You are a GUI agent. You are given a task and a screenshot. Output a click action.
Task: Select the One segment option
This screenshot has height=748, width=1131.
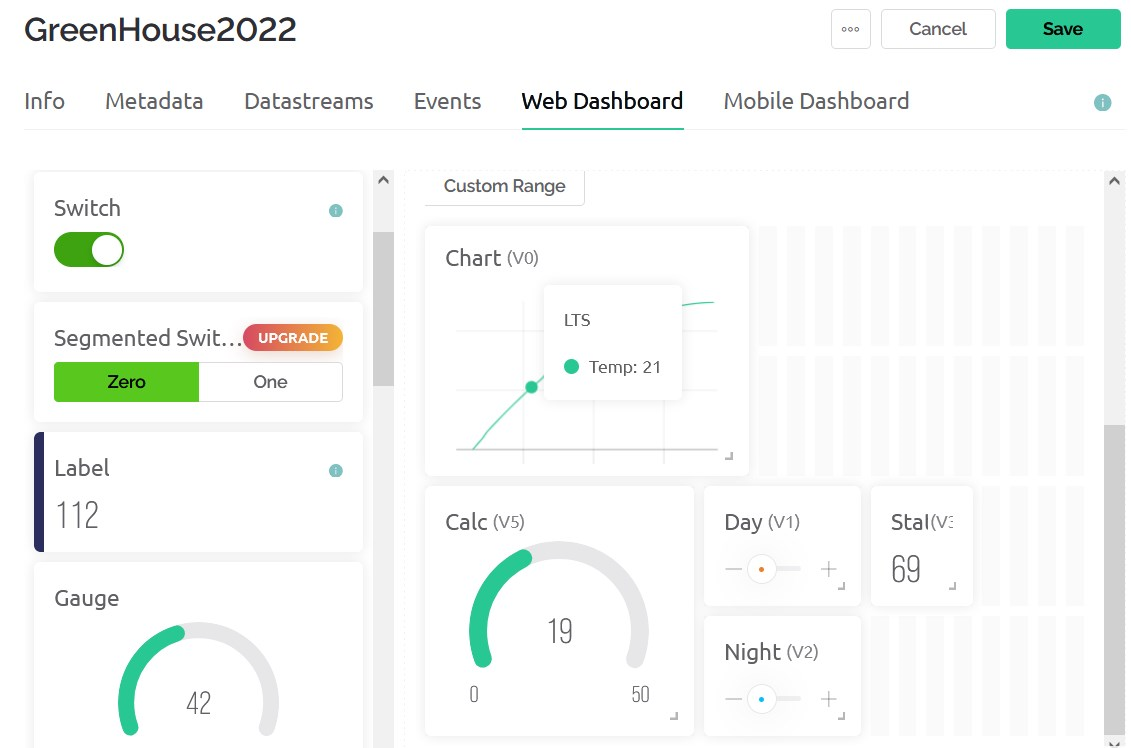[270, 382]
